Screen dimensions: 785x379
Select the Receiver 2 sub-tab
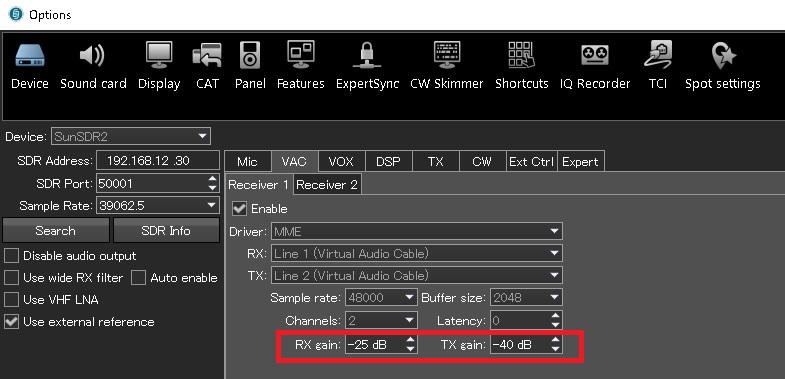click(327, 185)
